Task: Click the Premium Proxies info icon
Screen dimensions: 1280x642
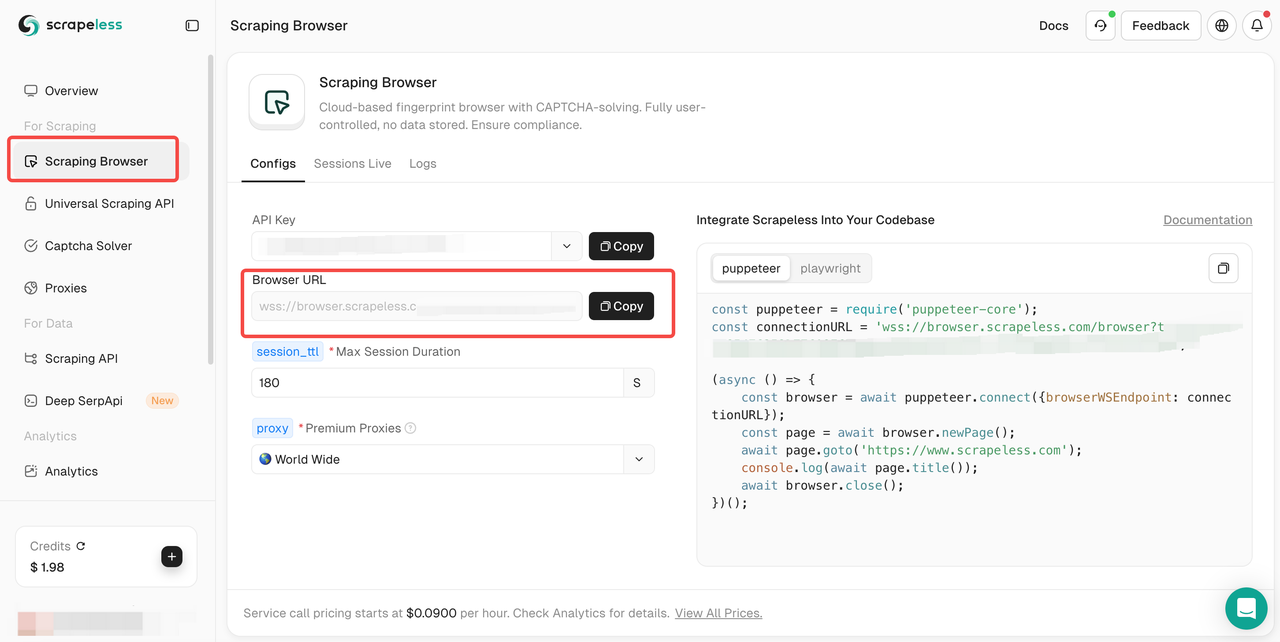Action: click(410, 428)
